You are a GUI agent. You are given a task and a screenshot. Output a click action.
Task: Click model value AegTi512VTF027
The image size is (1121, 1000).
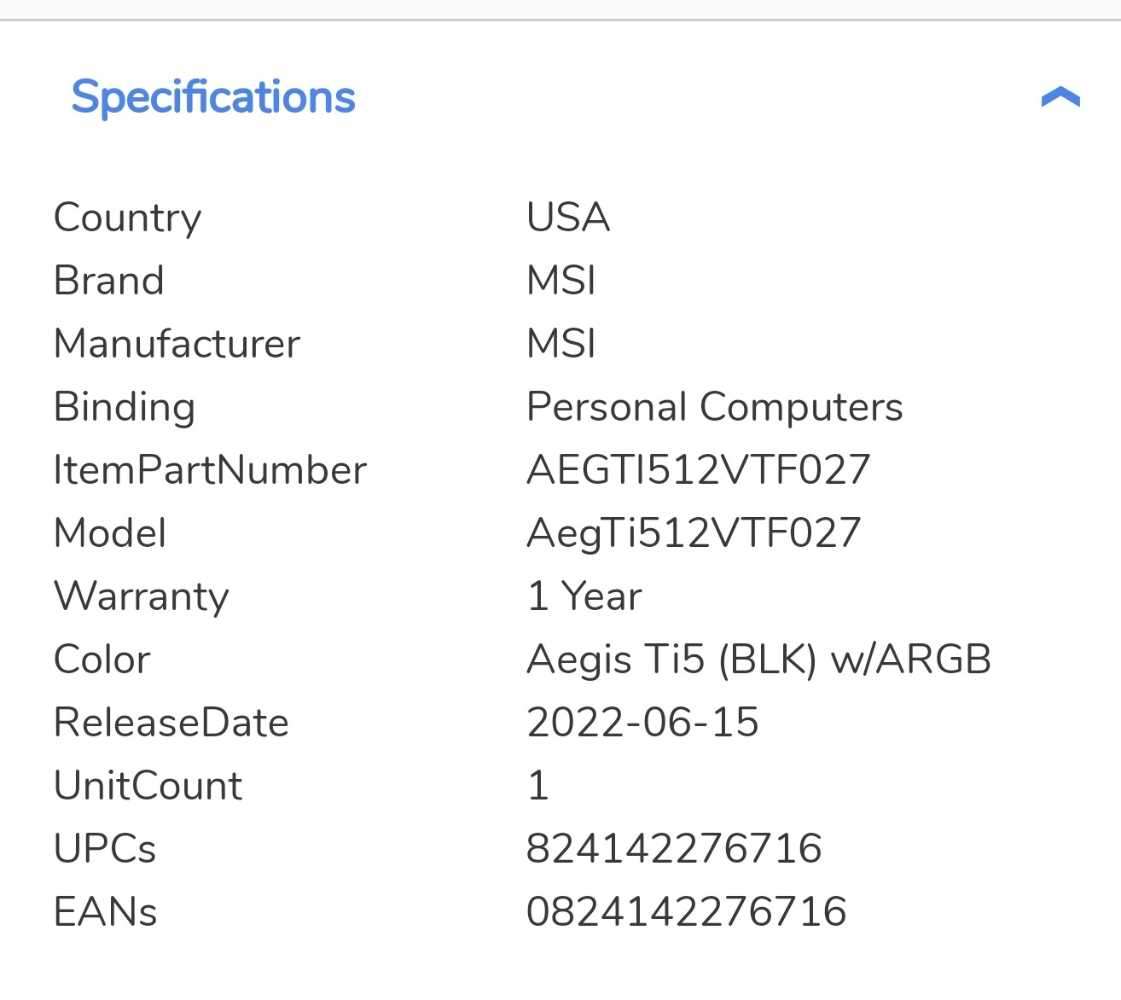tap(693, 533)
